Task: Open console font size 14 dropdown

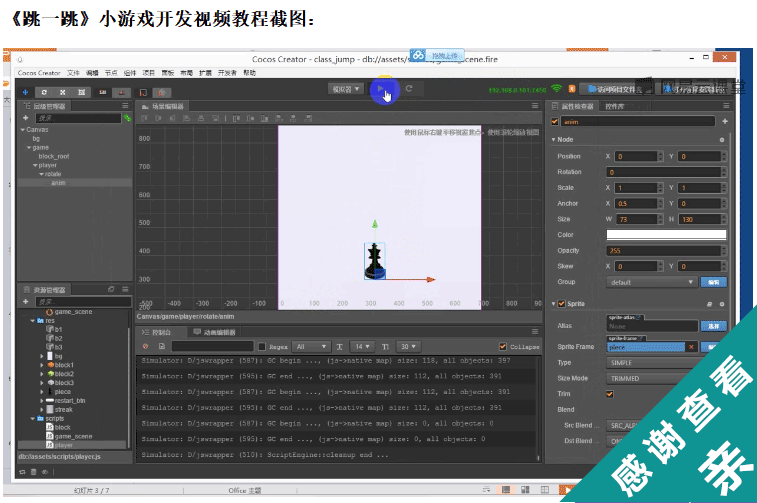Action: tap(363, 347)
